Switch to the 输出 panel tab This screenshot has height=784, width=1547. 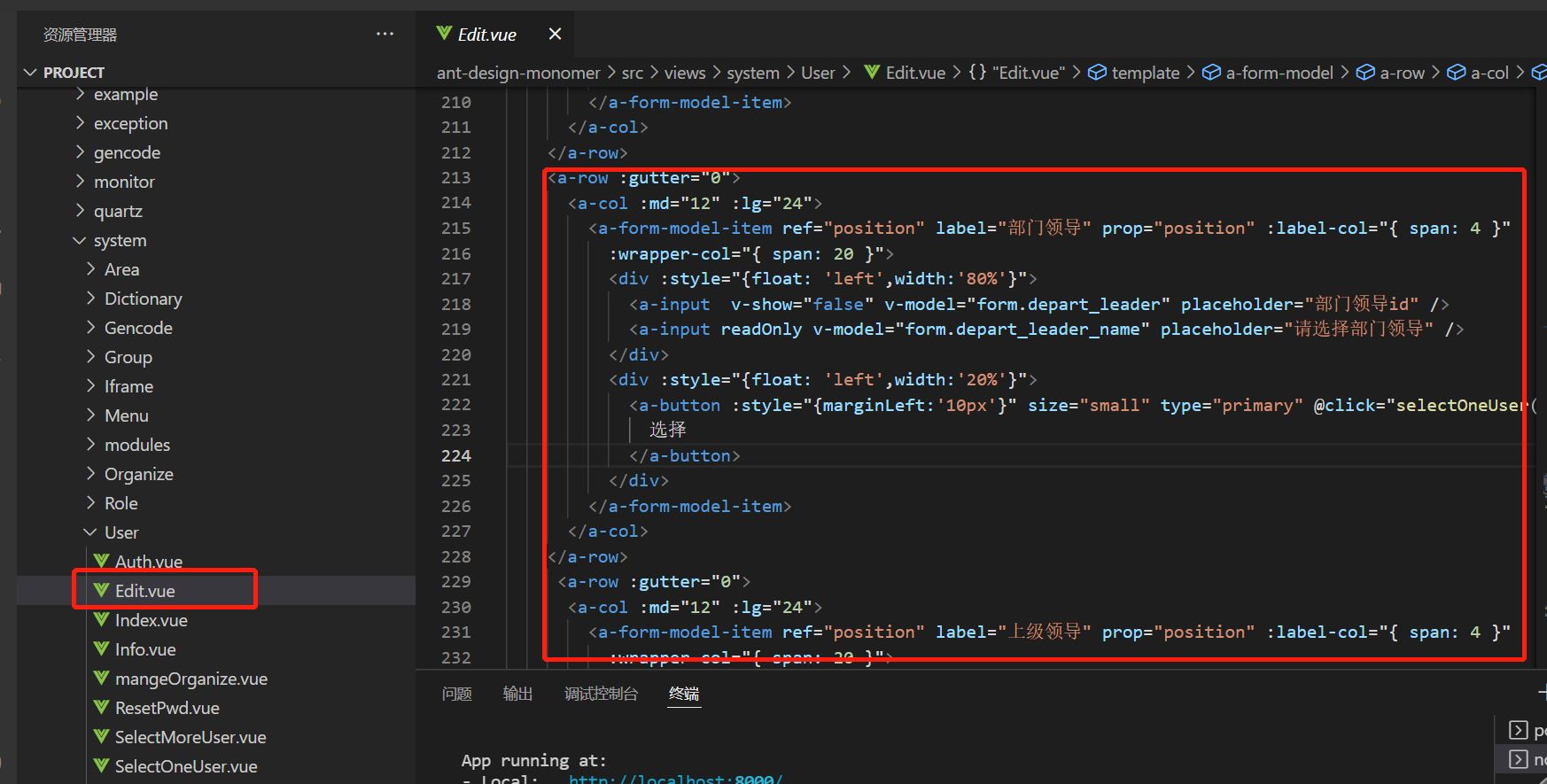517,694
